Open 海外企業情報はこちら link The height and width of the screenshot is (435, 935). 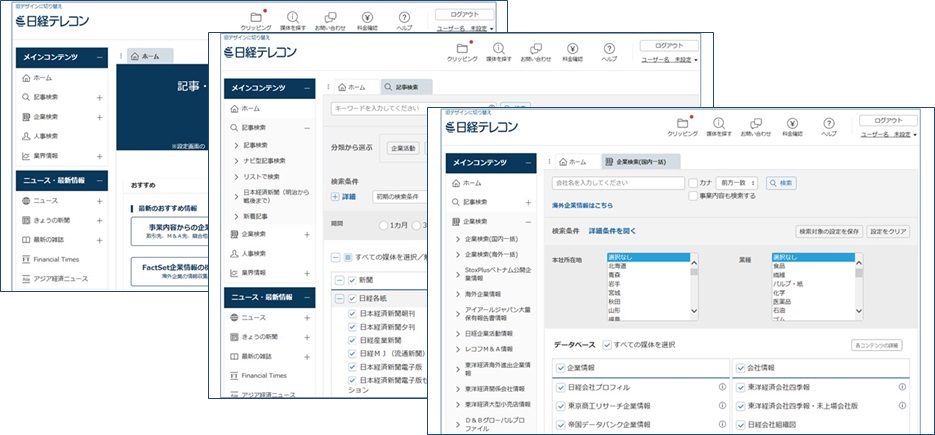point(582,205)
